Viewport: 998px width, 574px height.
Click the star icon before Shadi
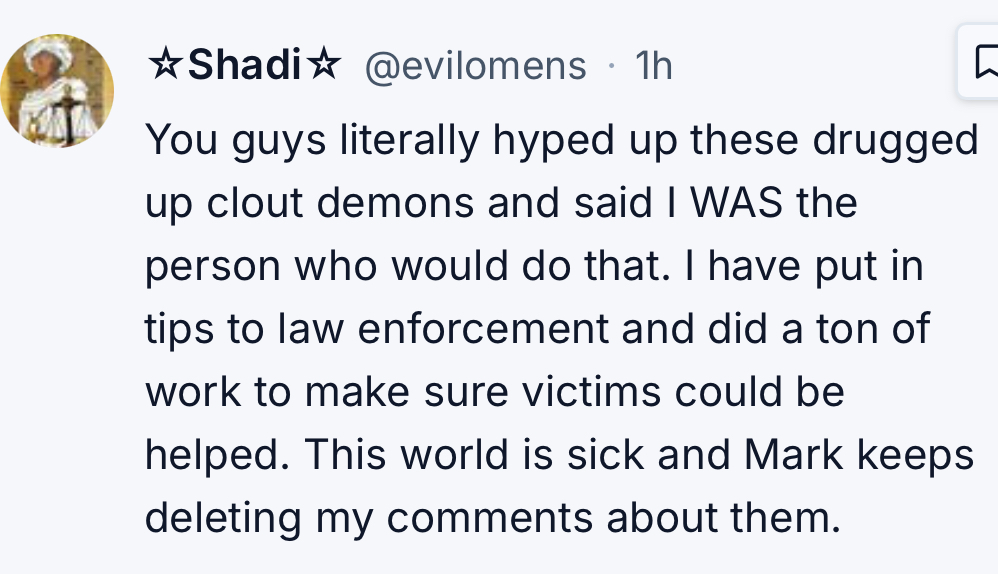165,65
